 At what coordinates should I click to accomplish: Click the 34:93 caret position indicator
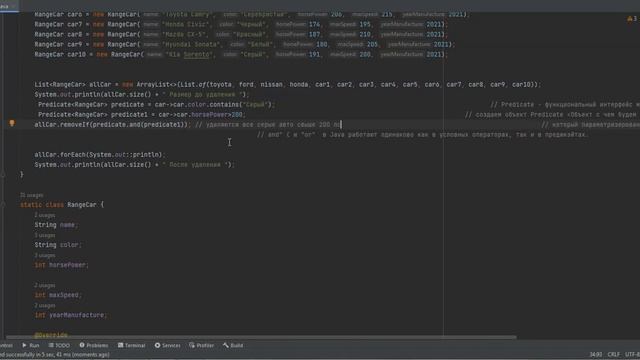(x=596, y=354)
